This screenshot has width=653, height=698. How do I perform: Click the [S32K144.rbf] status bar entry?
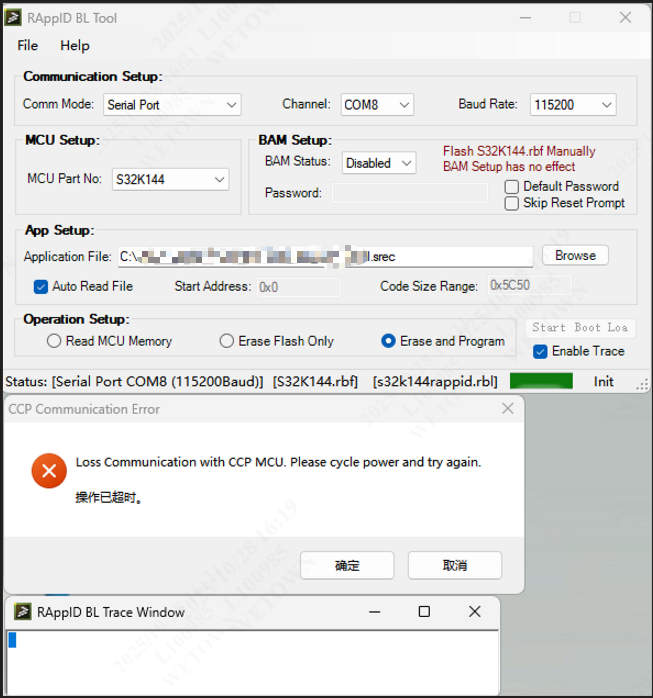(315, 381)
